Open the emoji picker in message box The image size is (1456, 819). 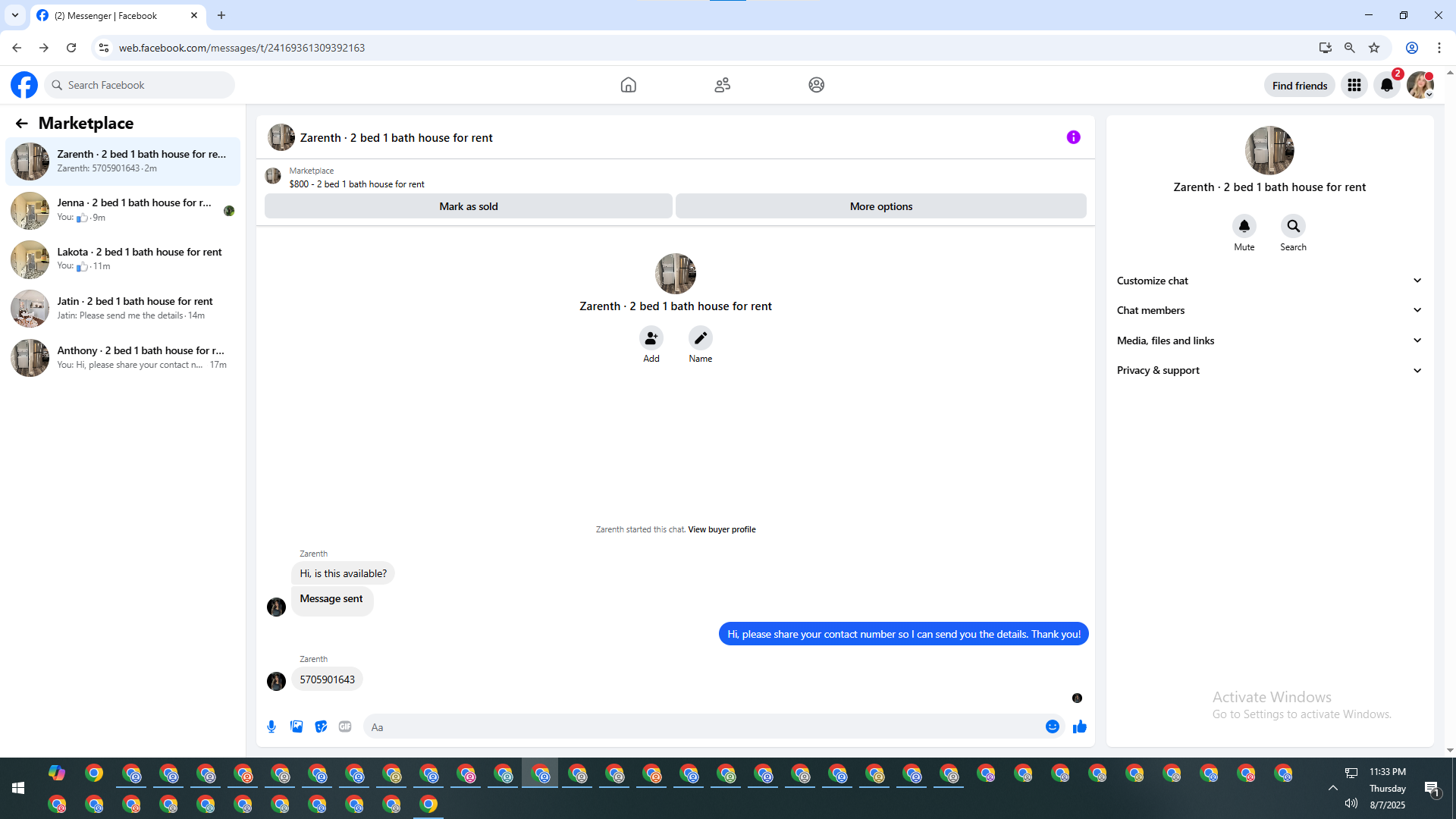click(1052, 726)
